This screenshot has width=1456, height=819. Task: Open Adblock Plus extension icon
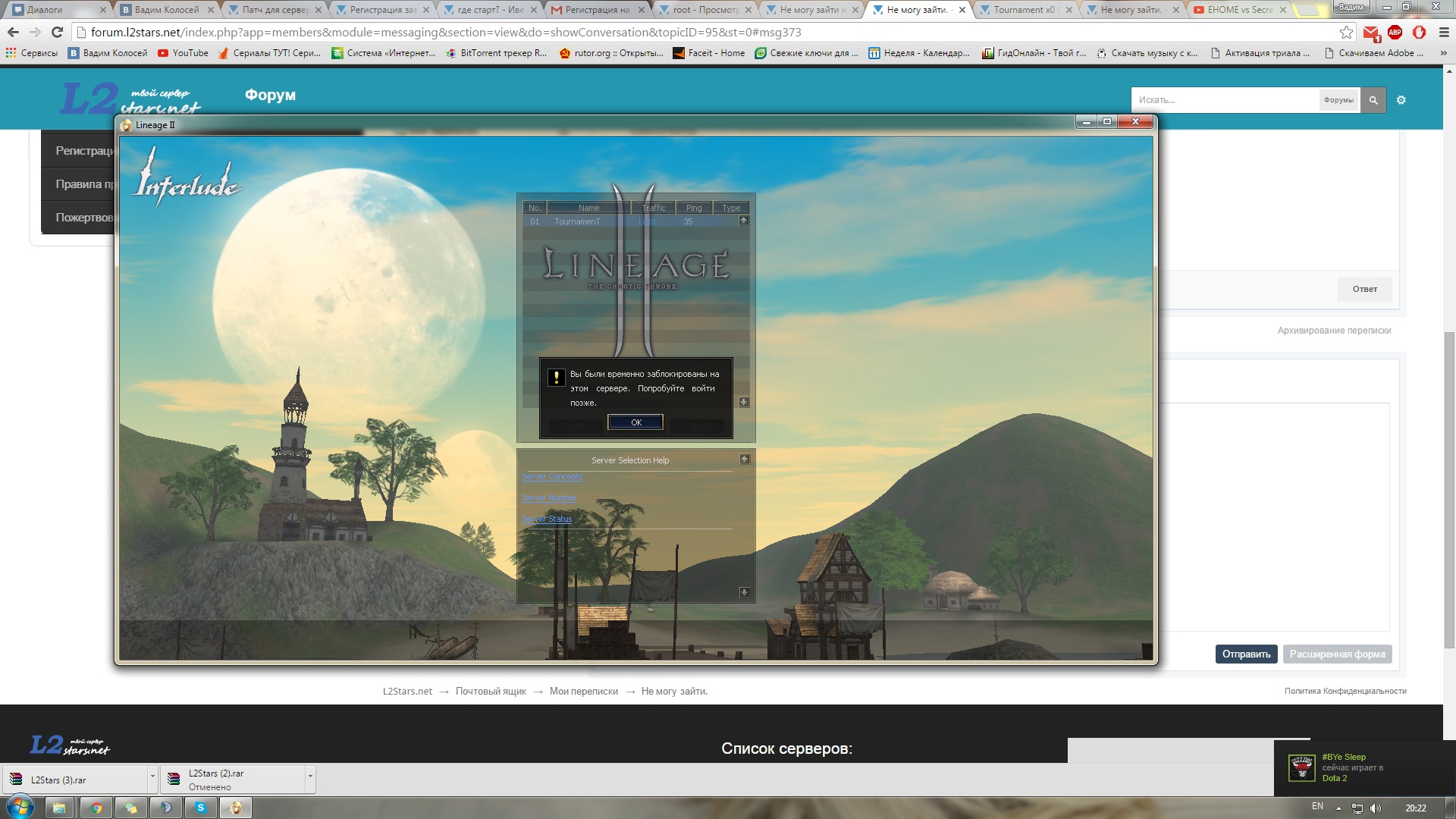tap(1395, 32)
